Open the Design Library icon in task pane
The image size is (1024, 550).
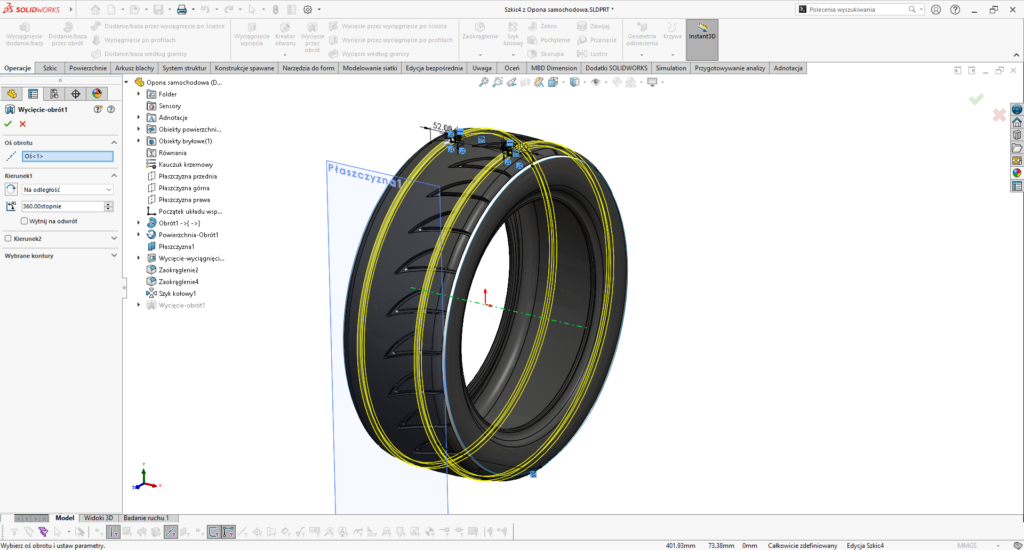(1017, 135)
